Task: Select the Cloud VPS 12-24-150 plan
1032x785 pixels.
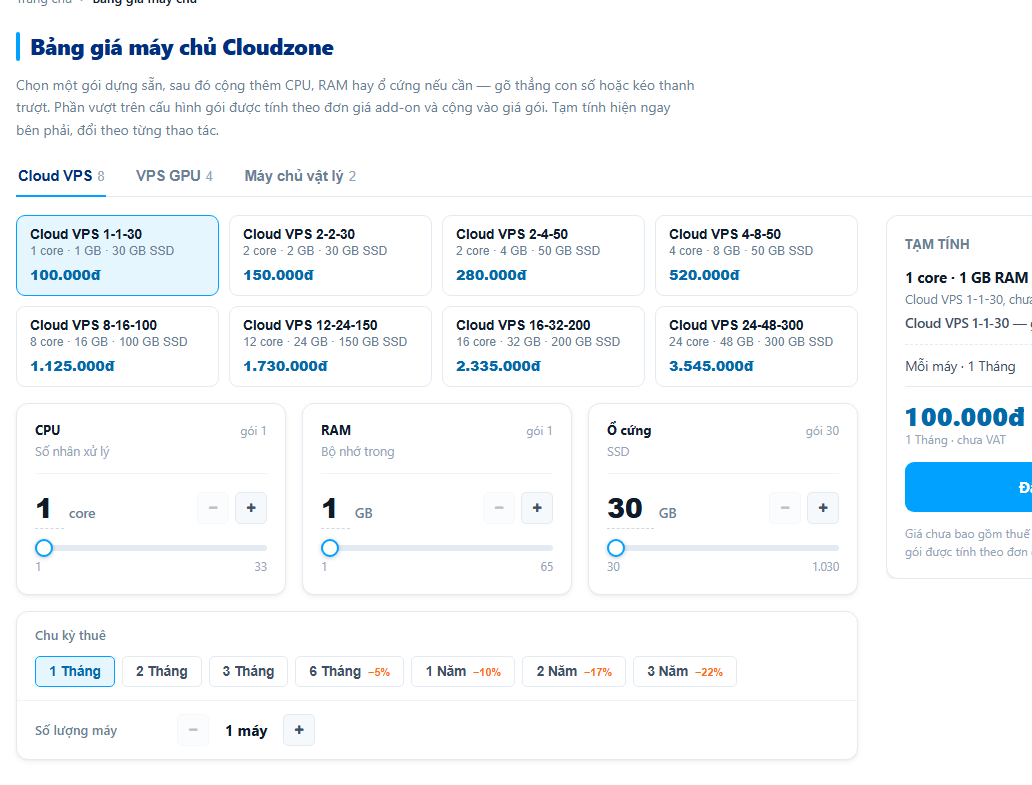Action: coord(330,346)
